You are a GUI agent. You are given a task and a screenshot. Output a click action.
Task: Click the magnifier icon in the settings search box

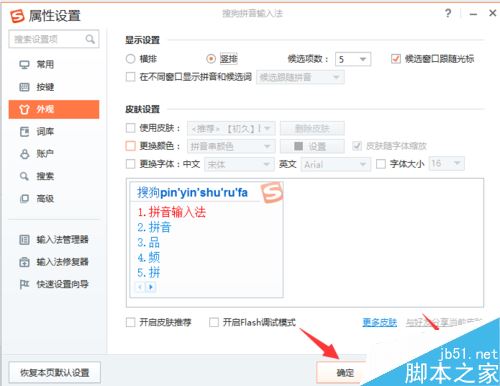click(90, 39)
